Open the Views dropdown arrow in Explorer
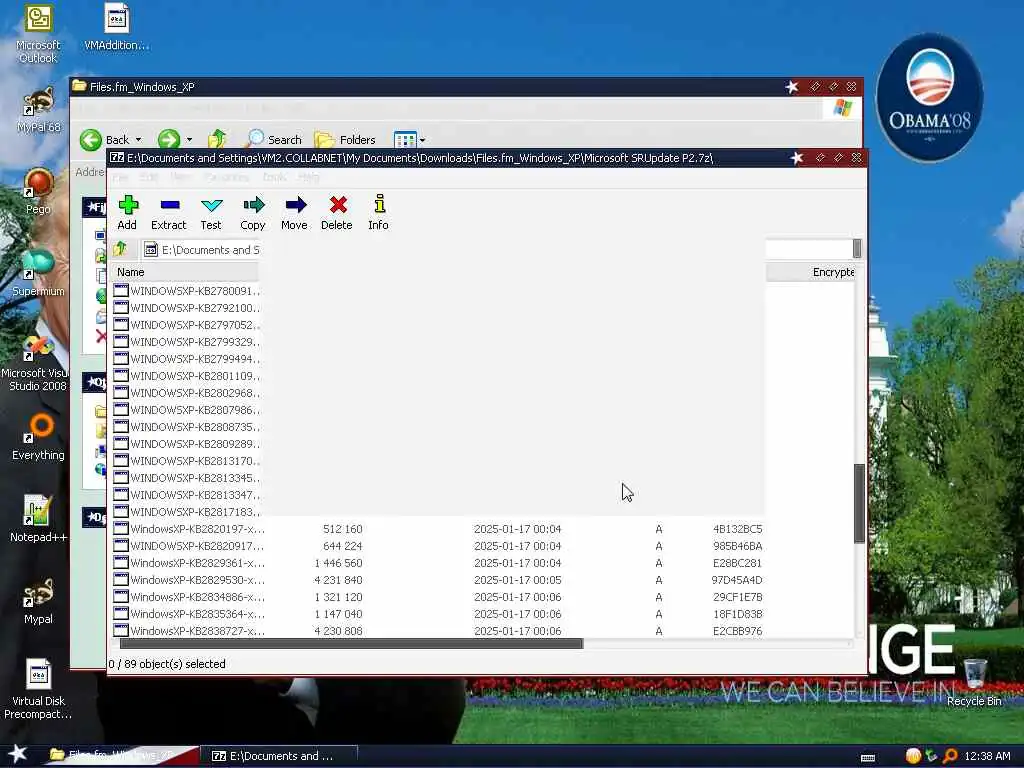This screenshot has height=768, width=1024. coord(423,140)
